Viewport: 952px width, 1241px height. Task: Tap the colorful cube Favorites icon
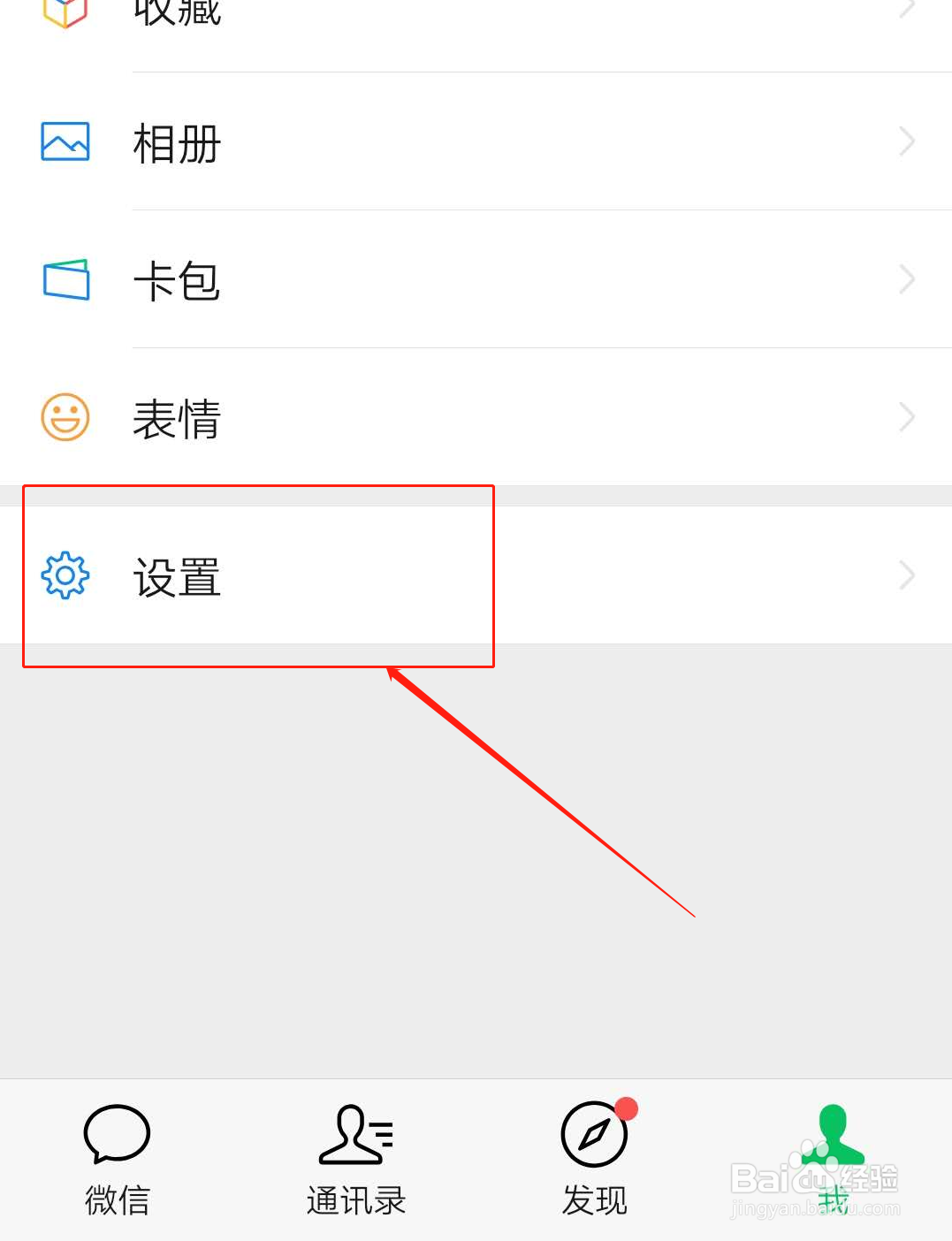pyautogui.click(x=65, y=11)
